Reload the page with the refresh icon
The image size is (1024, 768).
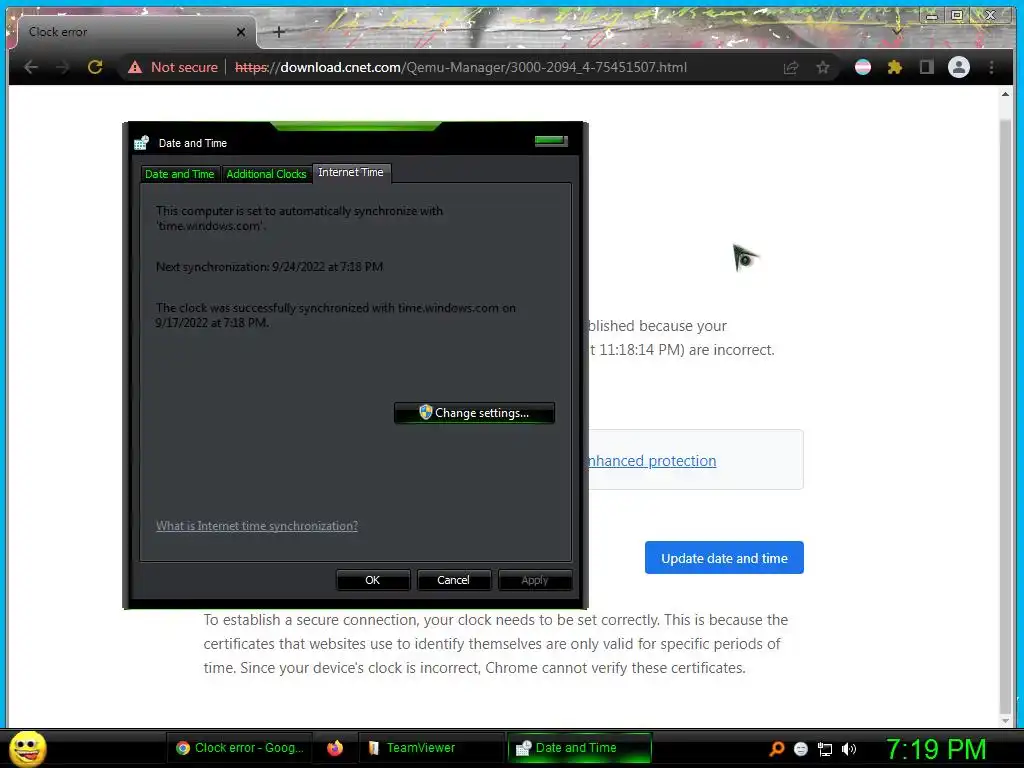point(95,67)
